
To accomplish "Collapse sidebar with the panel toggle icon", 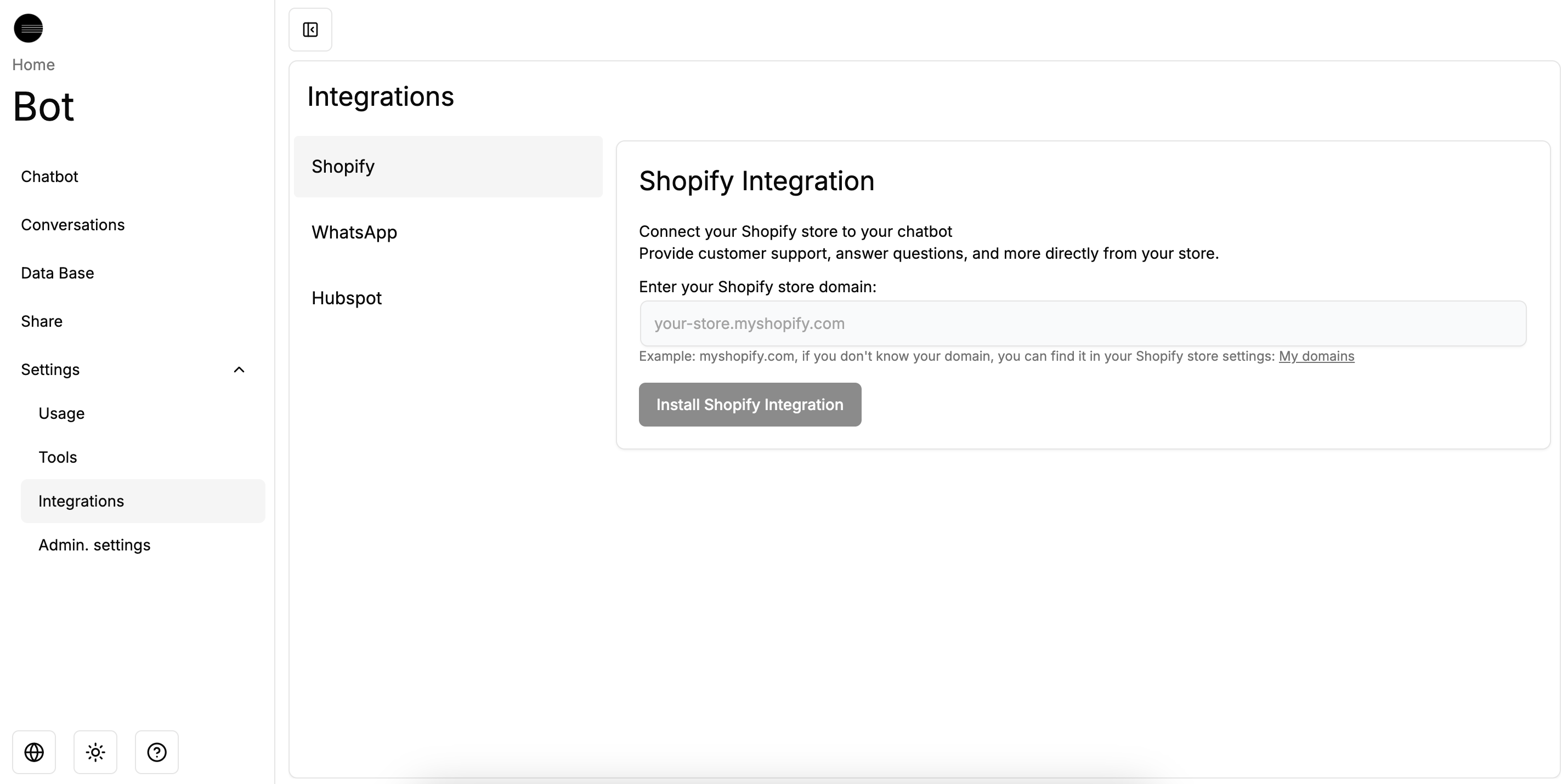I will click(x=310, y=30).
